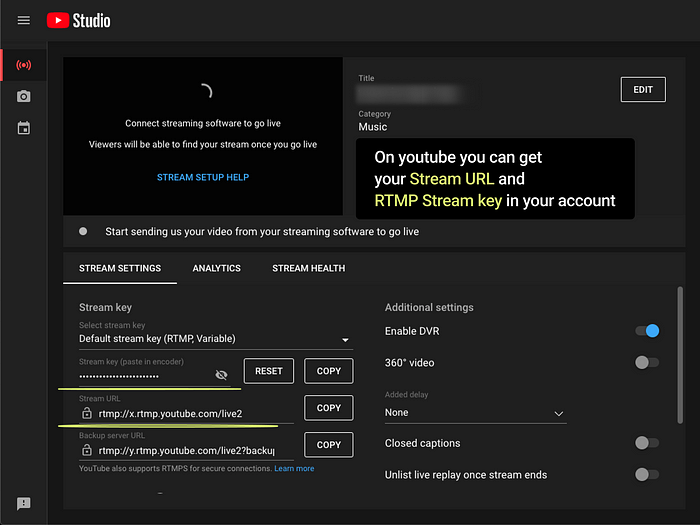Viewport: 700px width, 525px height.
Task: Open the Webcam camera icon in sidebar
Action: point(24,96)
